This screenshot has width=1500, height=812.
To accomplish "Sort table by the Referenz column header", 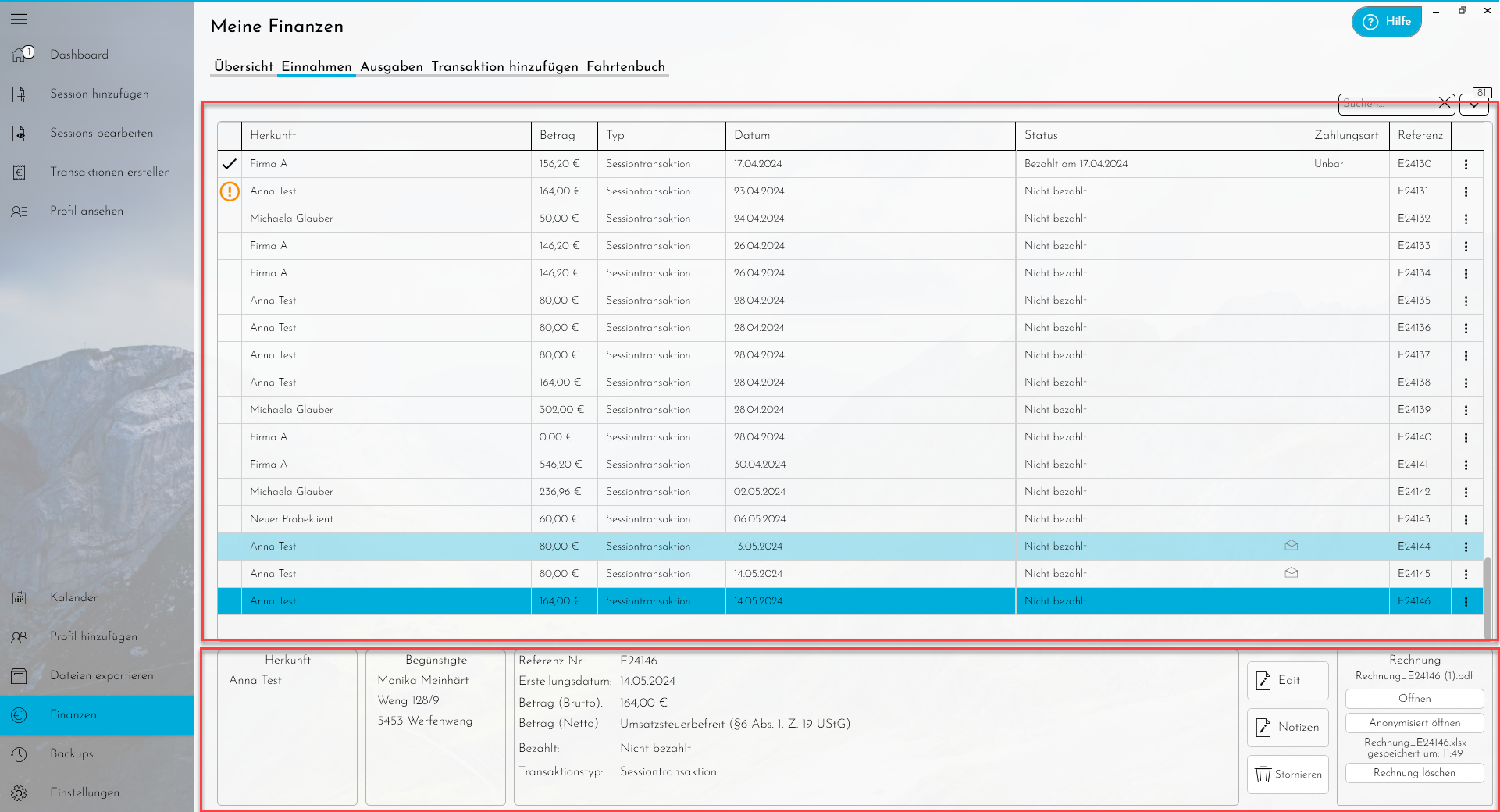I will pos(1420,136).
